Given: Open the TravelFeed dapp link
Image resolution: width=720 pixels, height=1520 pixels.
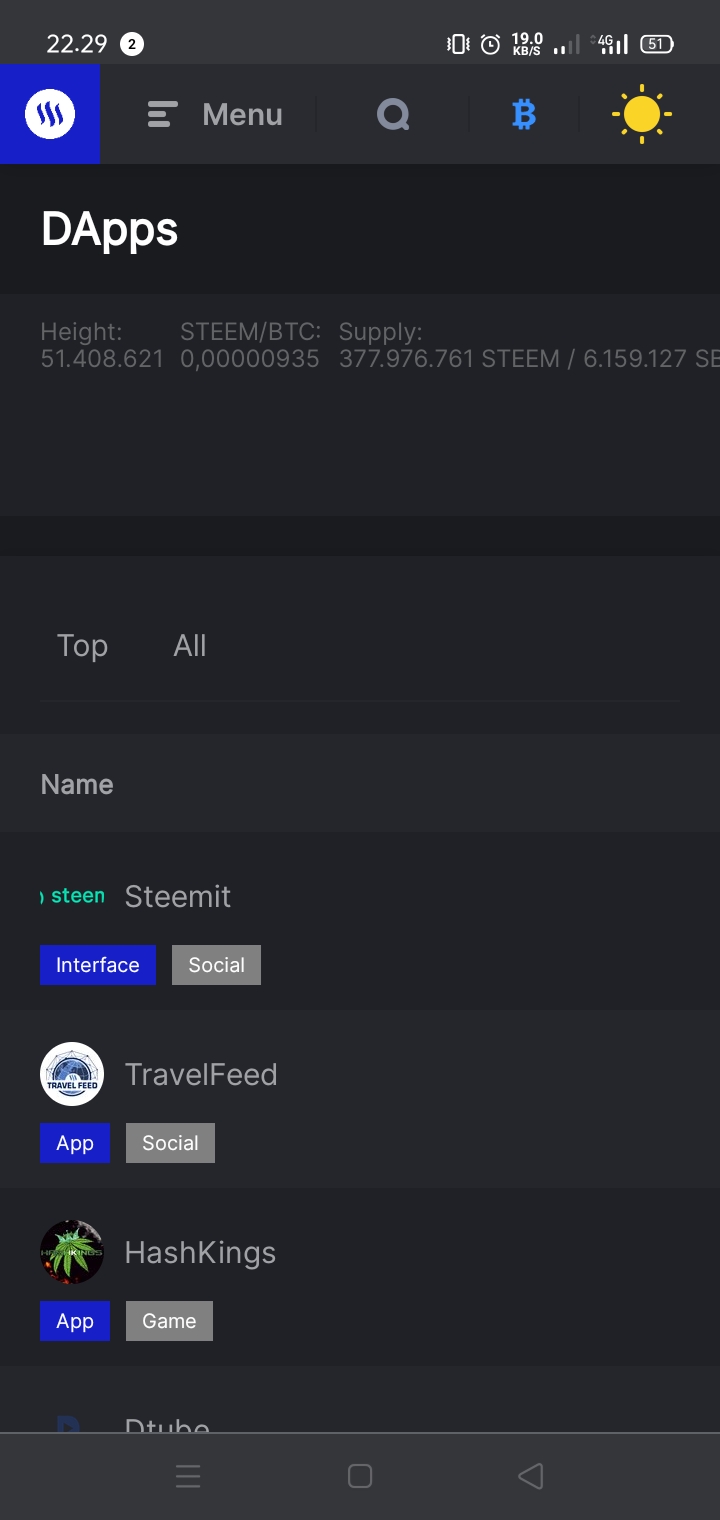Looking at the screenshot, I should 200,1074.
